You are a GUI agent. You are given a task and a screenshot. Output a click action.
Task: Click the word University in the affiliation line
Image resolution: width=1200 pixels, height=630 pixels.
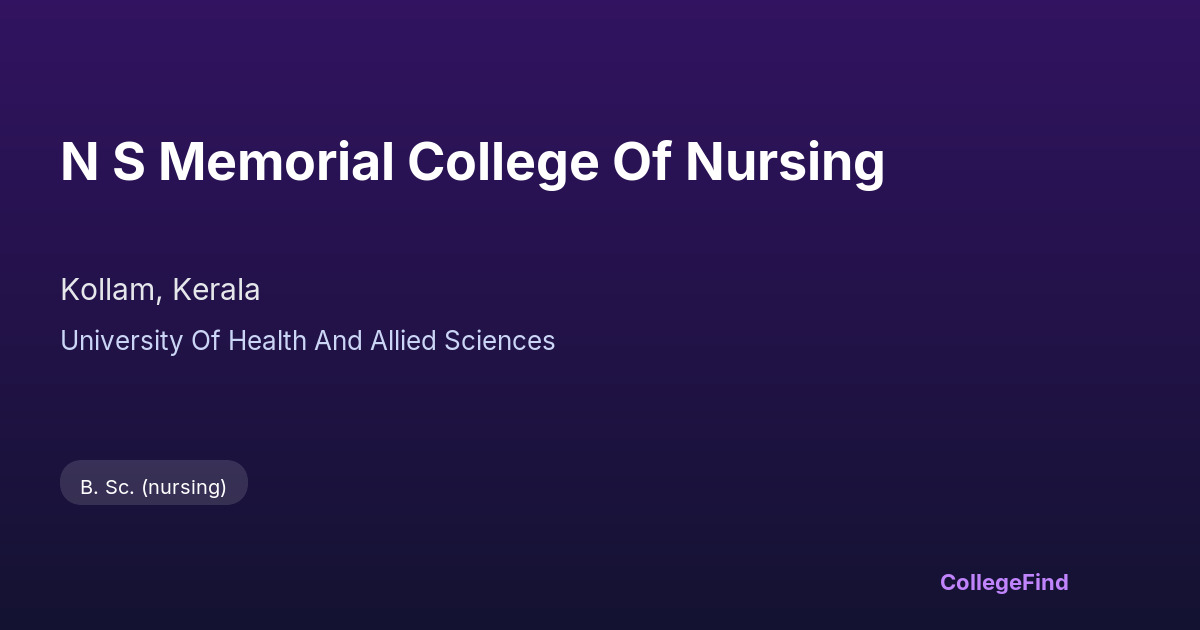[113, 341]
